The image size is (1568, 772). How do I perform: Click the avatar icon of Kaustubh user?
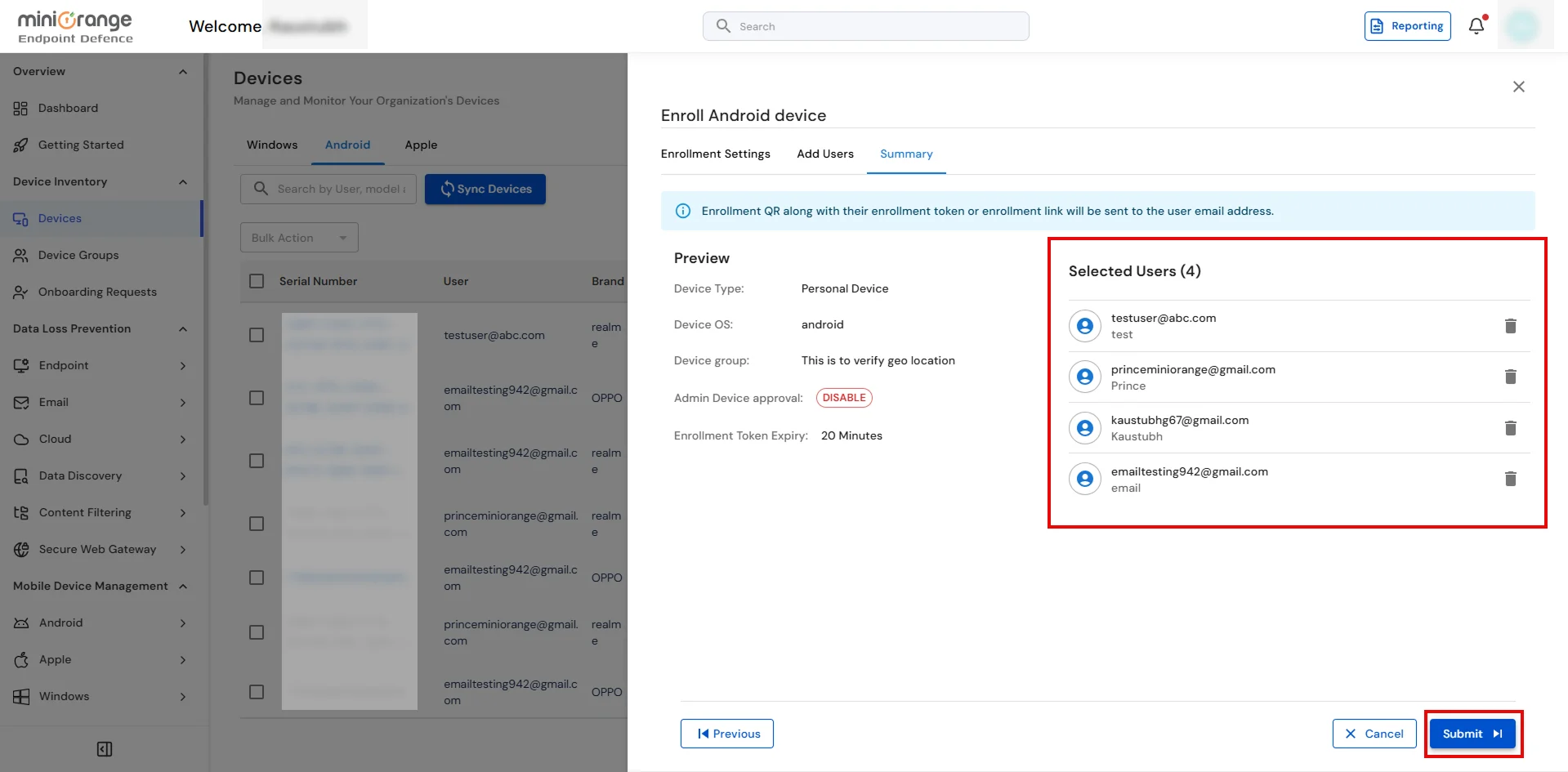(1085, 428)
